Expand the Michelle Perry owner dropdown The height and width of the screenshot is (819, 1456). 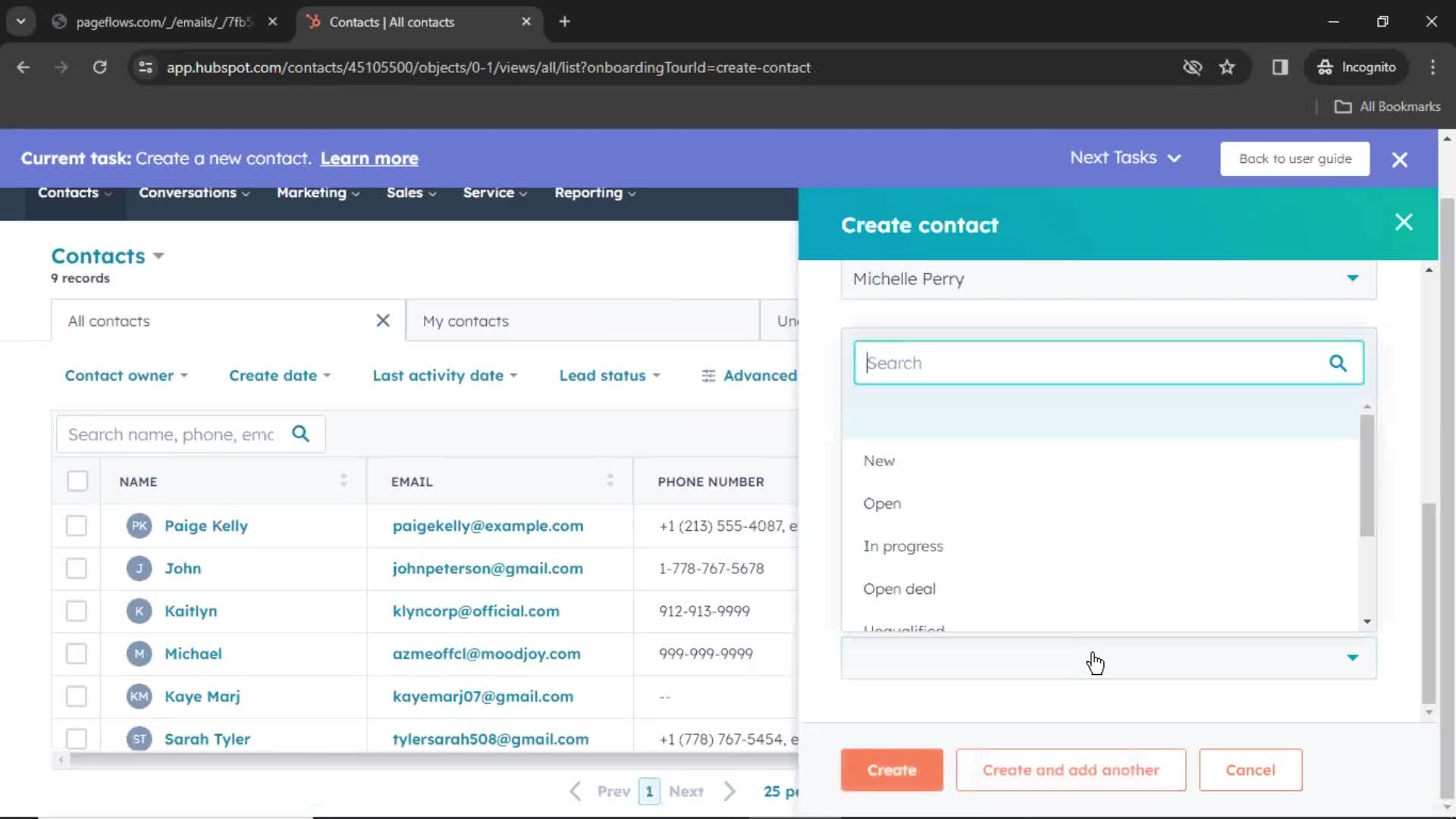pyautogui.click(x=1109, y=279)
